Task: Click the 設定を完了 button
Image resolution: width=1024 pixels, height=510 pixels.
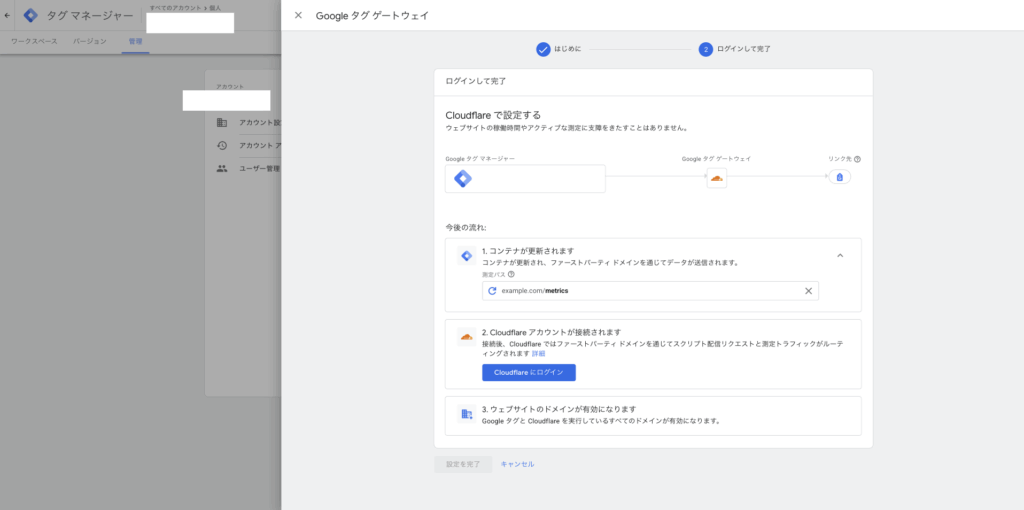Action: pyautogui.click(x=463, y=464)
